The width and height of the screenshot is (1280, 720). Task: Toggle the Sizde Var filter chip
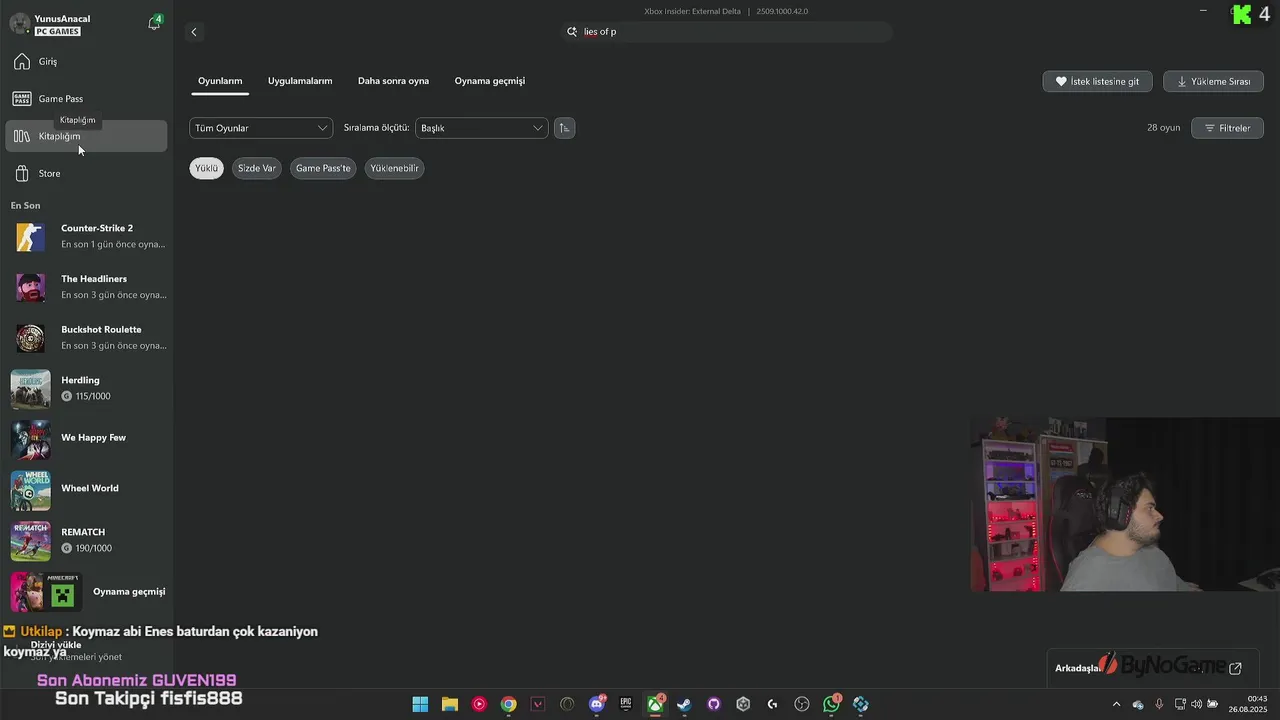click(x=256, y=168)
